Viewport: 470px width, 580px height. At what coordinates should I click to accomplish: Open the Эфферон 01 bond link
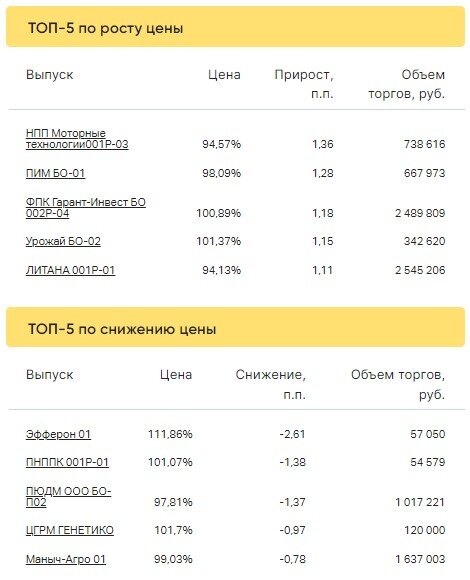[58, 434]
